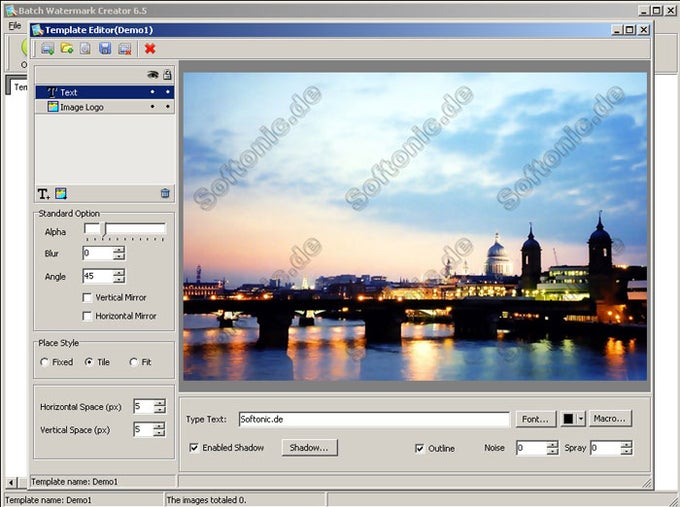Image resolution: width=680 pixels, height=507 pixels.
Task: Minimize the Template Editor window
Action: click(x=618, y=29)
